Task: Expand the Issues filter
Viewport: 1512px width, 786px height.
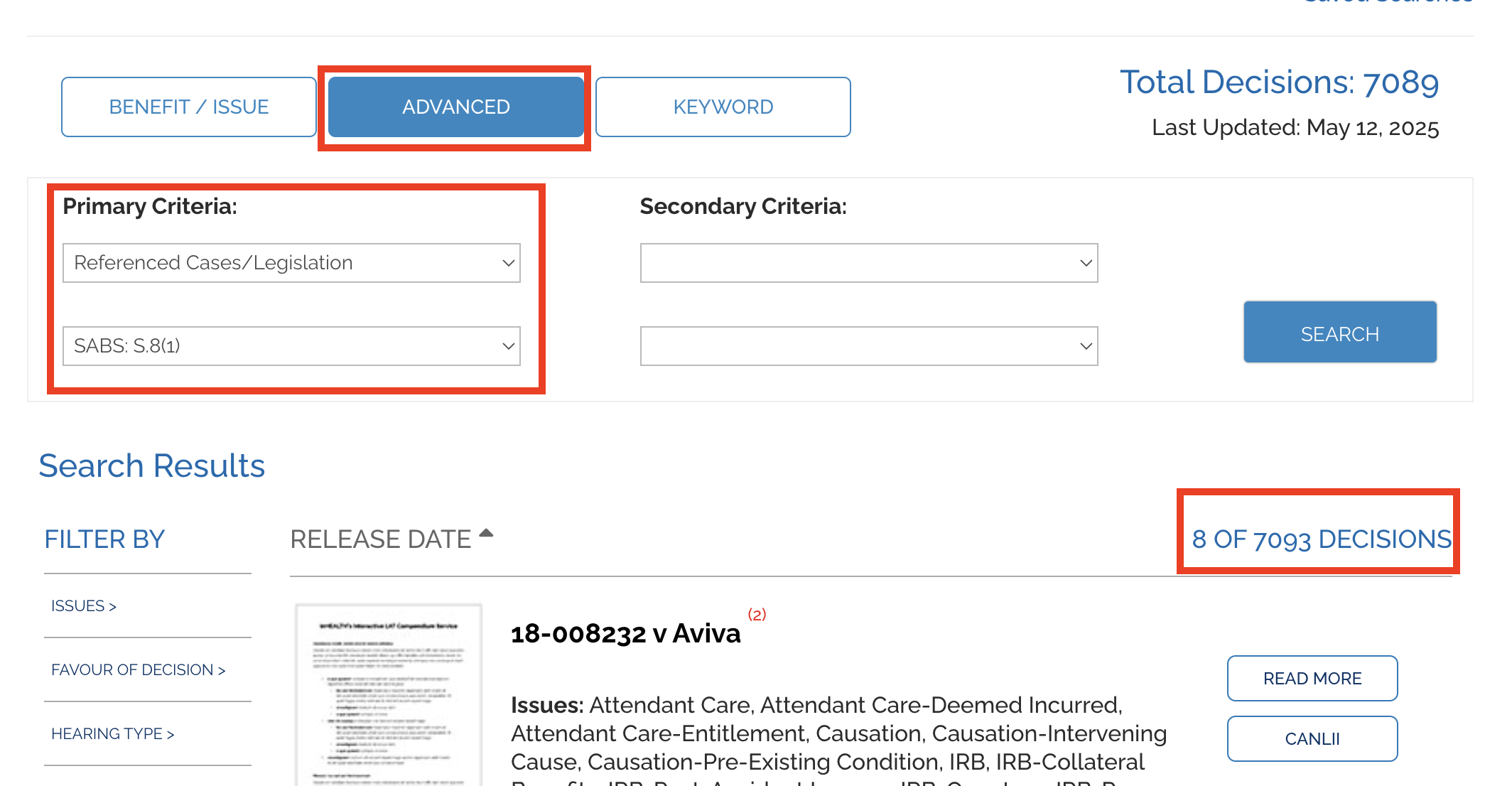Action: (x=84, y=606)
